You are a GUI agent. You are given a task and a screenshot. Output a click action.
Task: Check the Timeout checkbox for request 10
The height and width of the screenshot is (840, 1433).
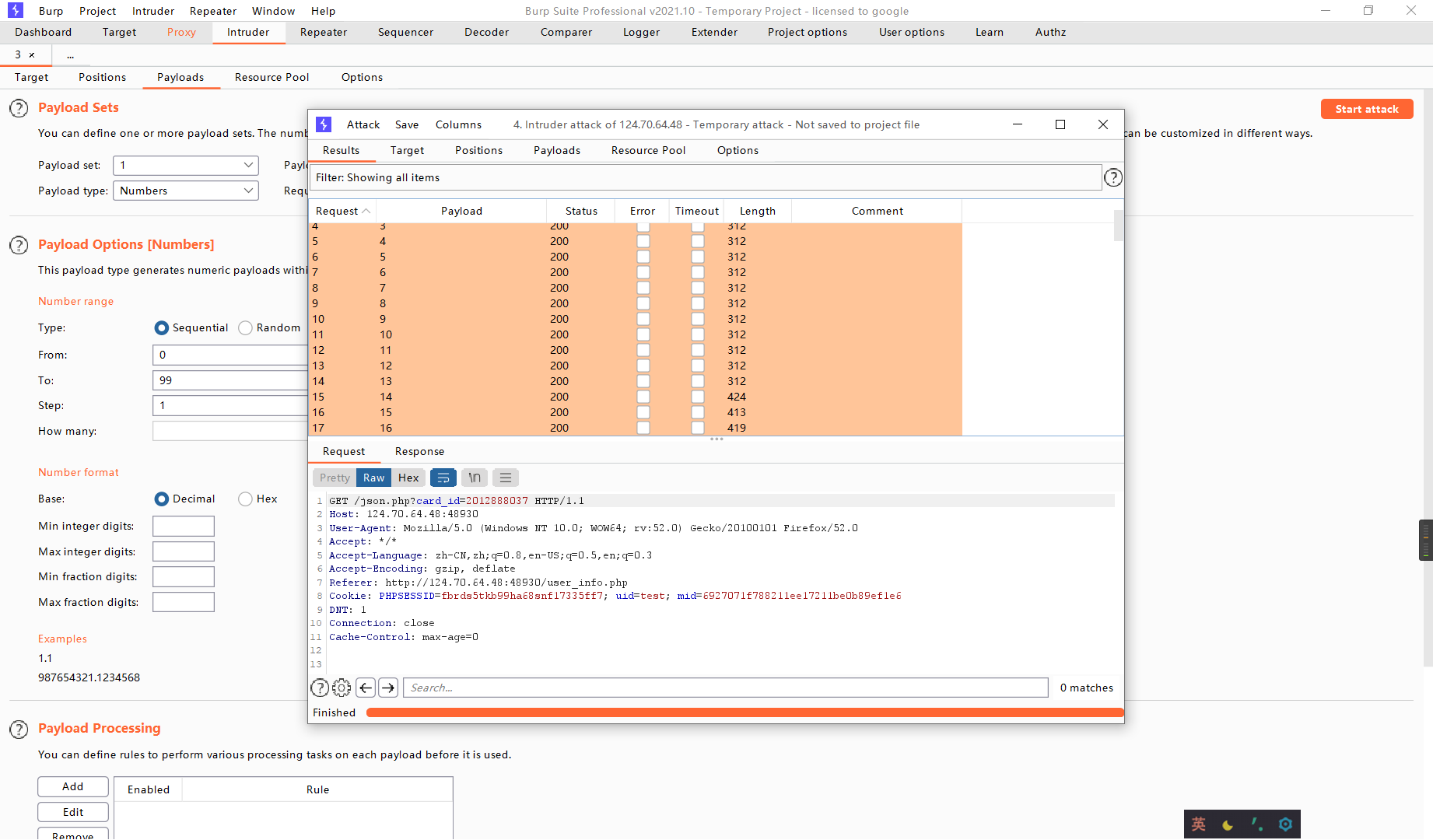(697, 318)
